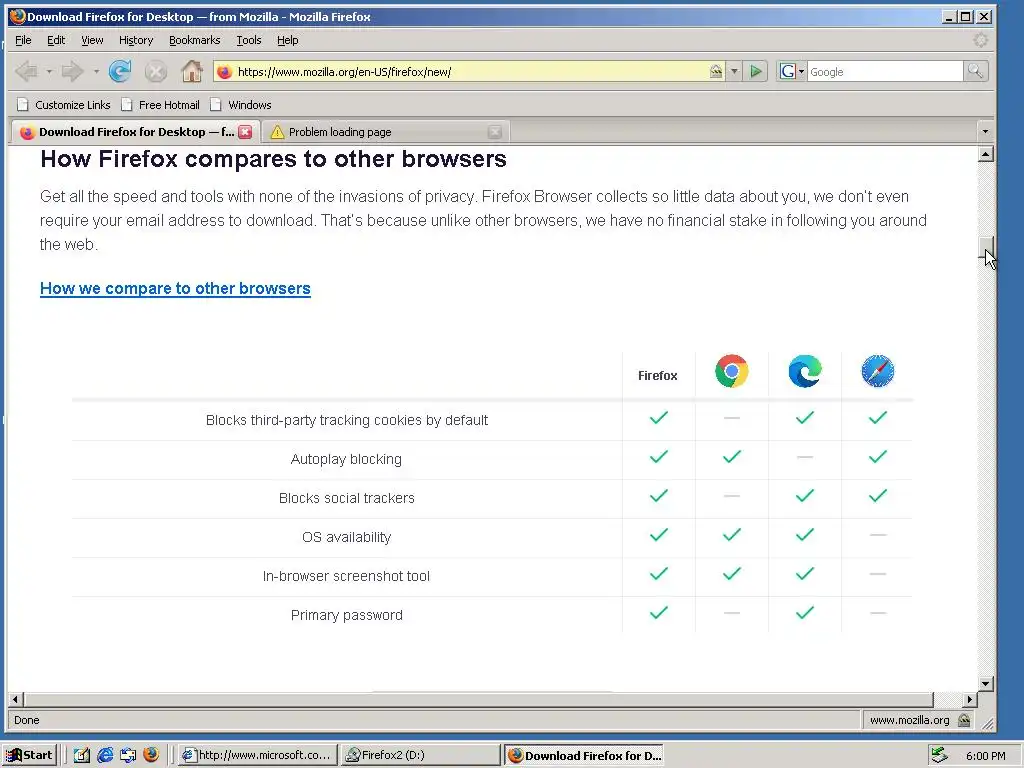
Task: Open the Edit menu
Action: pyautogui.click(x=56, y=40)
